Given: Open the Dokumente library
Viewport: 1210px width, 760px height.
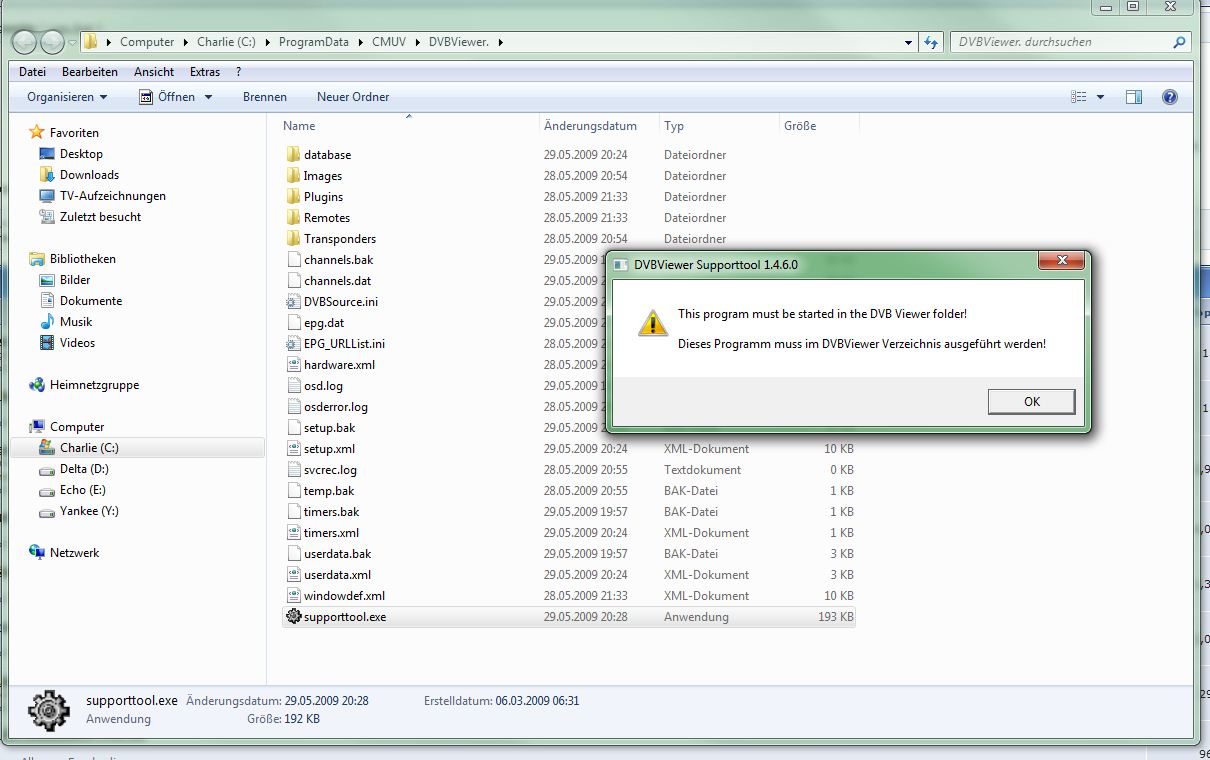Looking at the screenshot, I should click(91, 301).
